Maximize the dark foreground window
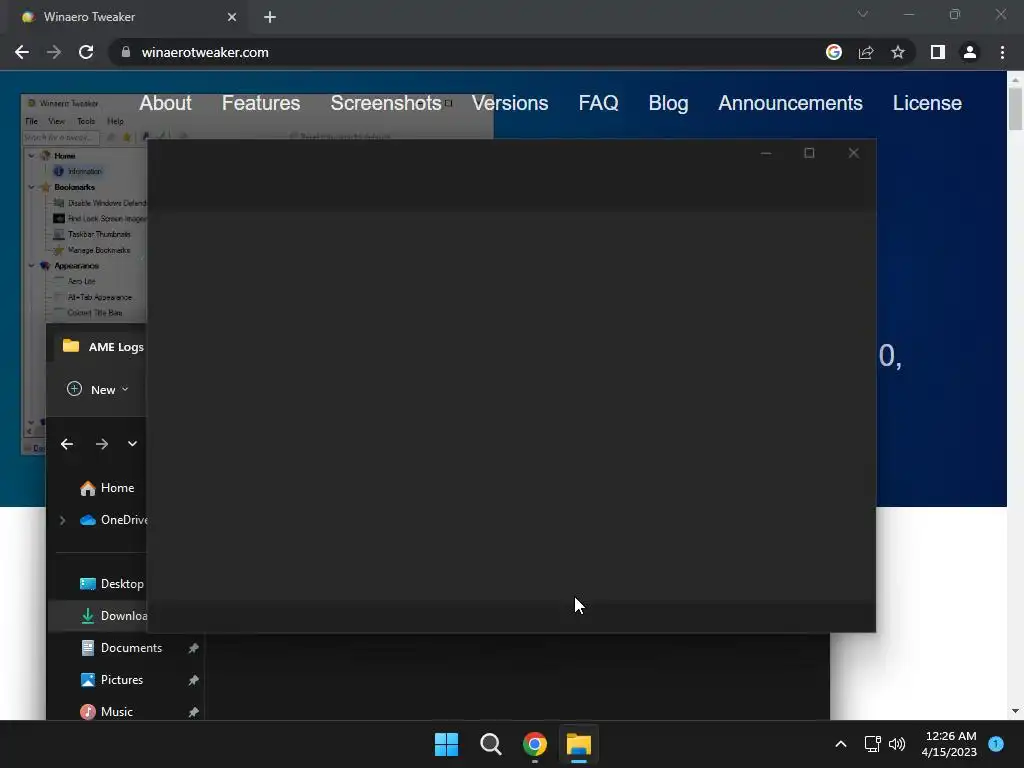Viewport: 1024px width, 768px height. pyautogui.click(x=809, y=153)
